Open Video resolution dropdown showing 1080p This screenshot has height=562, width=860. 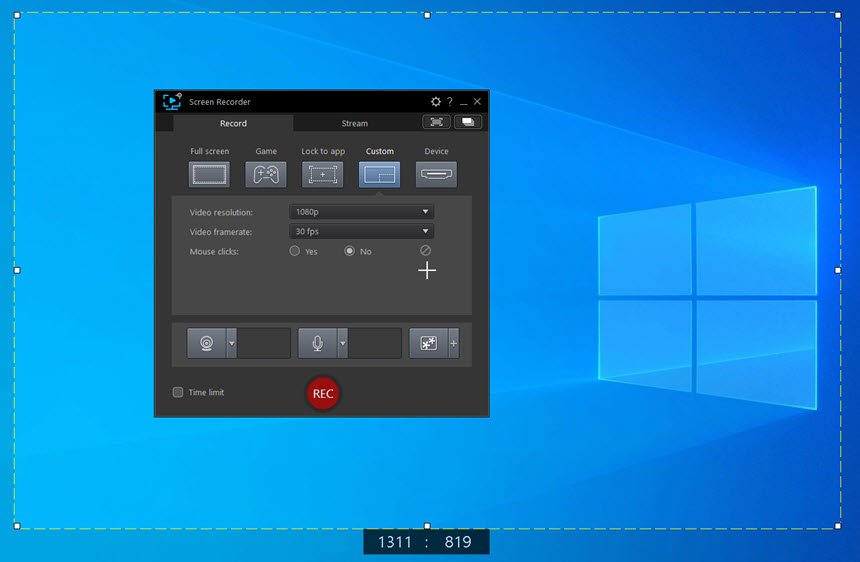coord(361,212)
